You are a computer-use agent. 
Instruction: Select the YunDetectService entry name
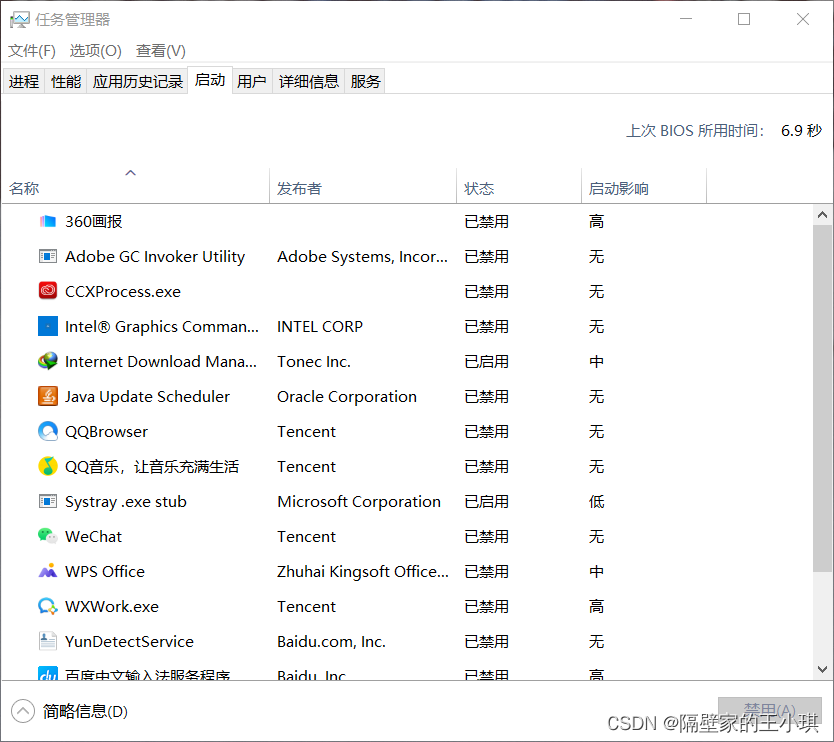coord(129,641)
